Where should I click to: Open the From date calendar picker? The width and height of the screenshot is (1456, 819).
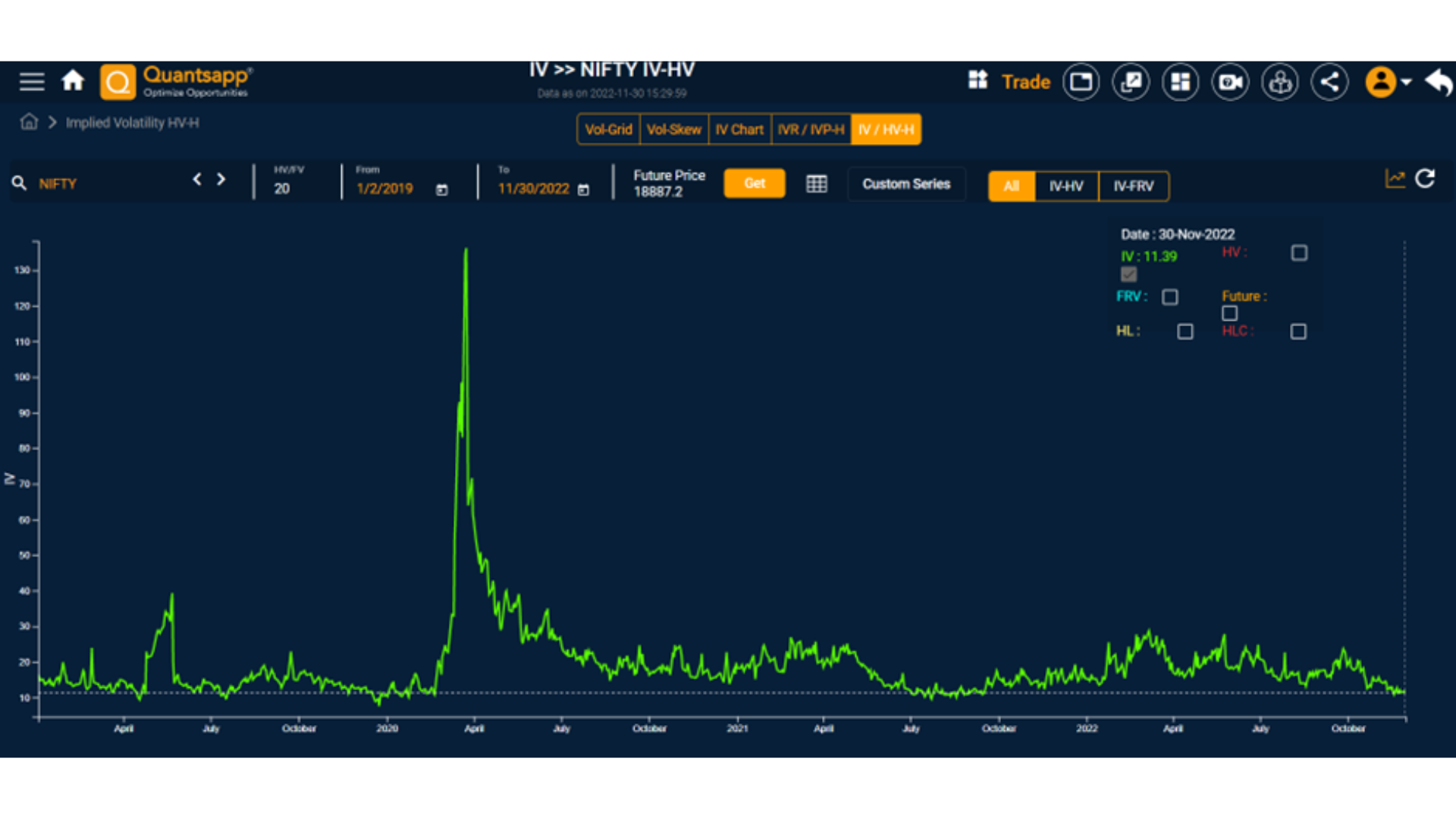442,190
